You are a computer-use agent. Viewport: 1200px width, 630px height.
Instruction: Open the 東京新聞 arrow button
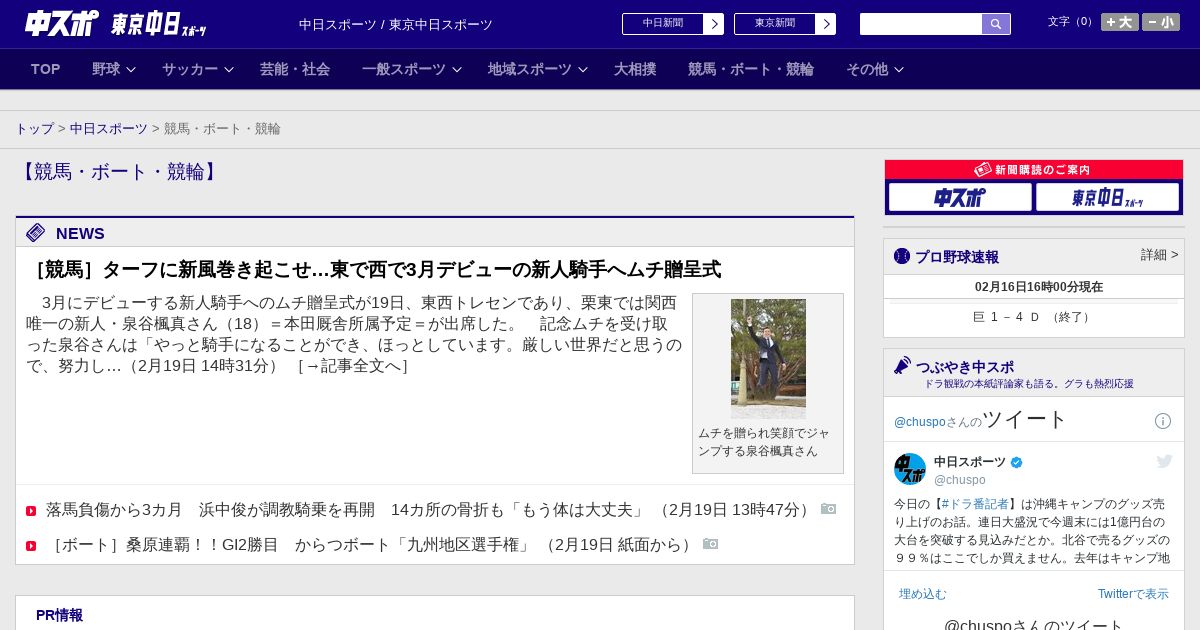[x=825, y=24]
